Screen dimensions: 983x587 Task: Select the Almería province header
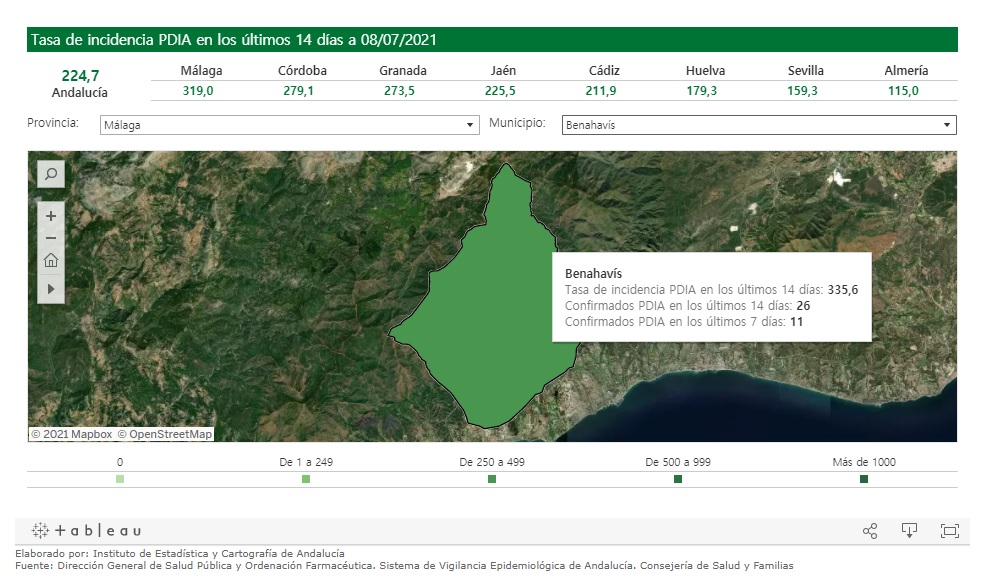click(x=907, y=70)
